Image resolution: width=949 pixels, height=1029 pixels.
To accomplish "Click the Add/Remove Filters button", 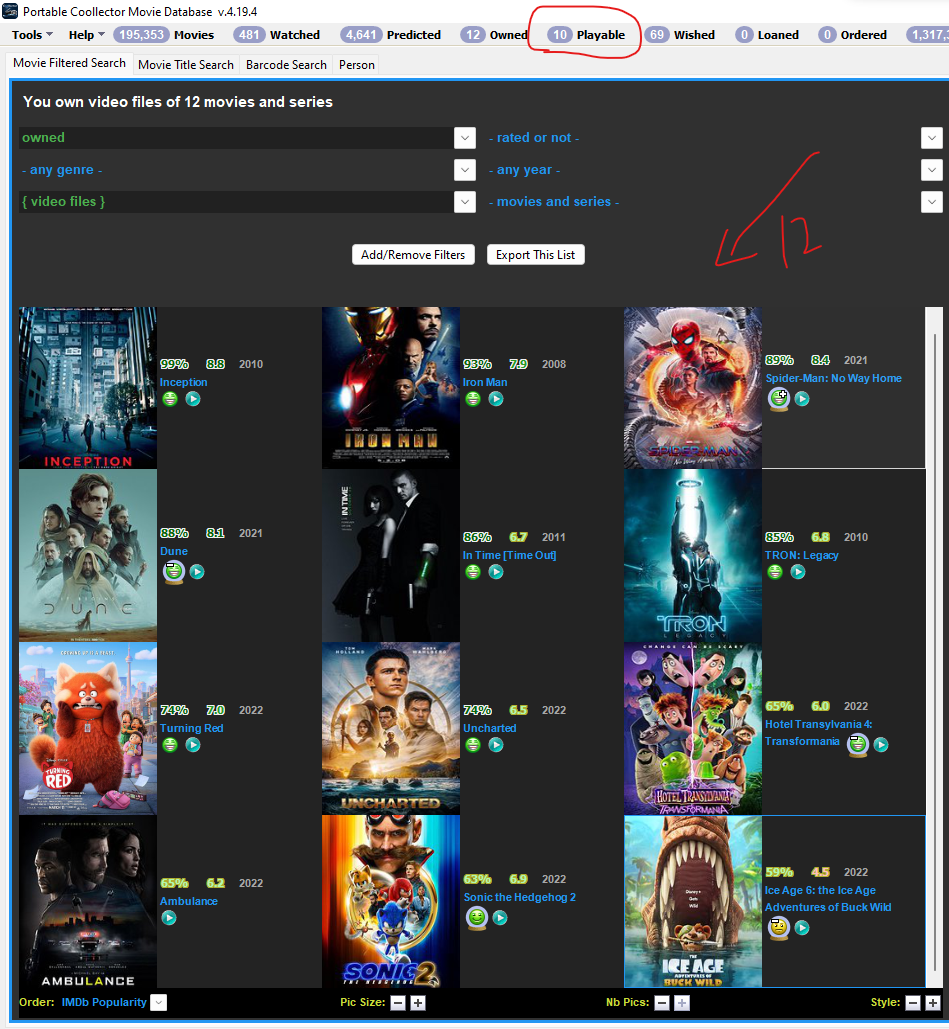I will (x=413, y=255).
